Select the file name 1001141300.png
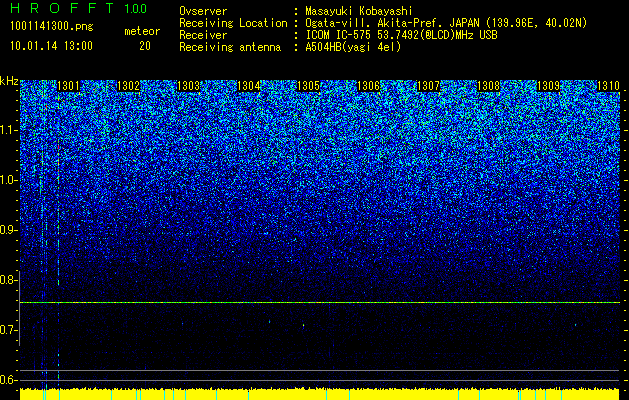The width and height of the screenshot is (629, 400). click(51, 26)
